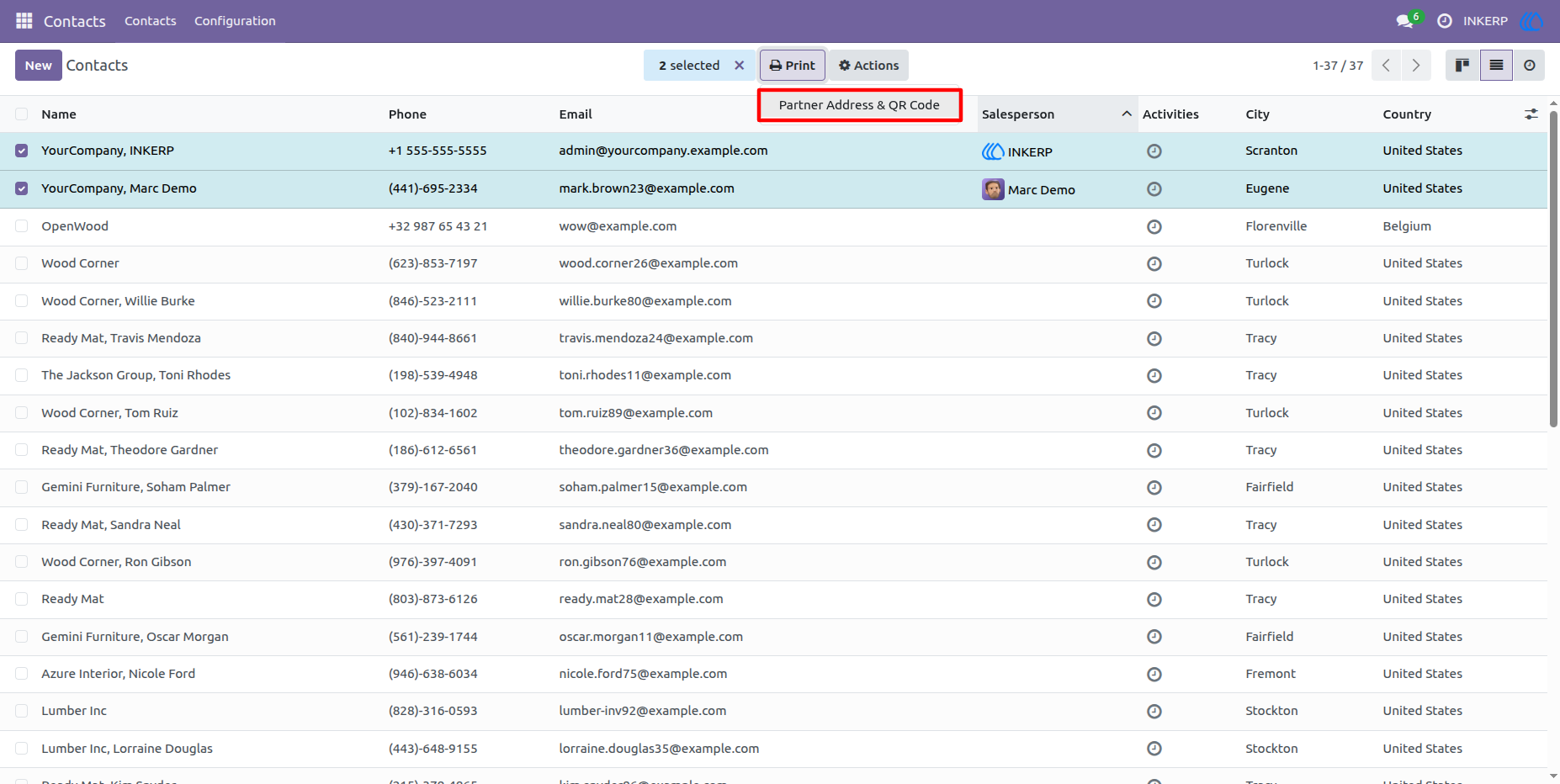The image size is (1560, 784).
Task: Click activity clock for Wood Corner, Tom Ruiz
Action: point(1154,413)
